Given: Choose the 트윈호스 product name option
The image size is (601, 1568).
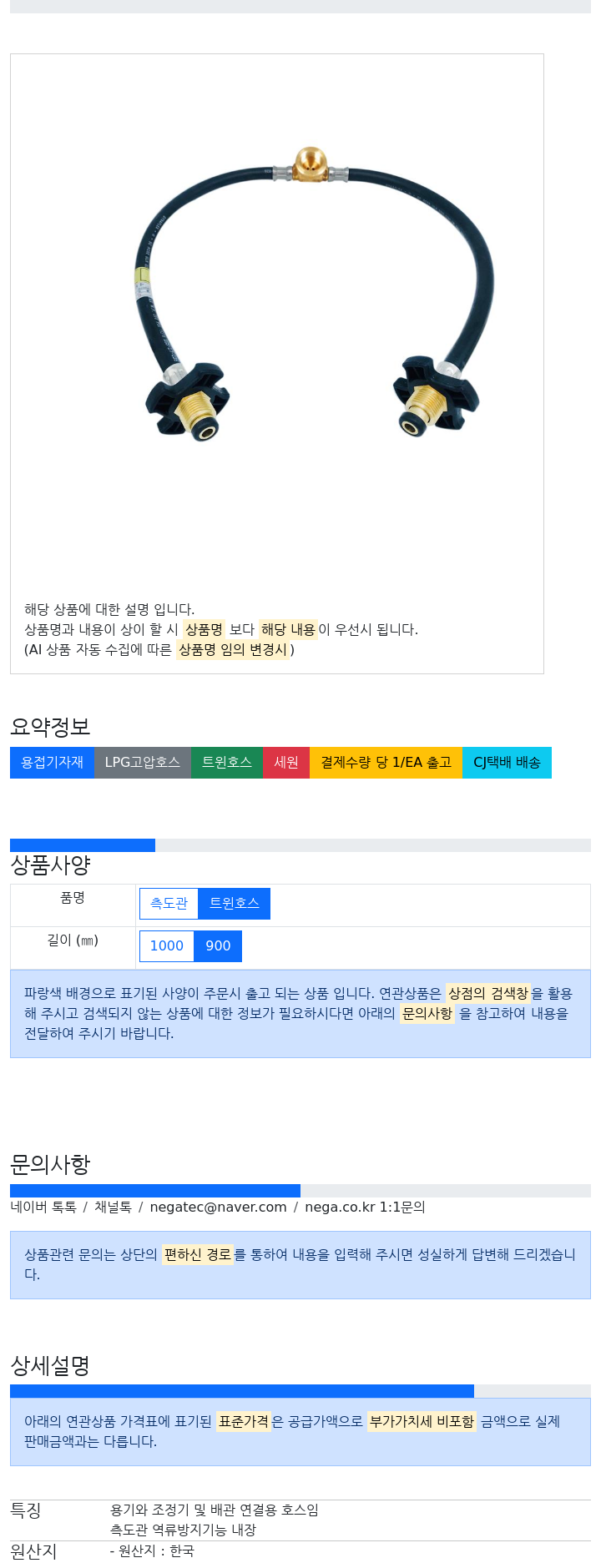Looking at the screenshot, I should pos(235,903).
